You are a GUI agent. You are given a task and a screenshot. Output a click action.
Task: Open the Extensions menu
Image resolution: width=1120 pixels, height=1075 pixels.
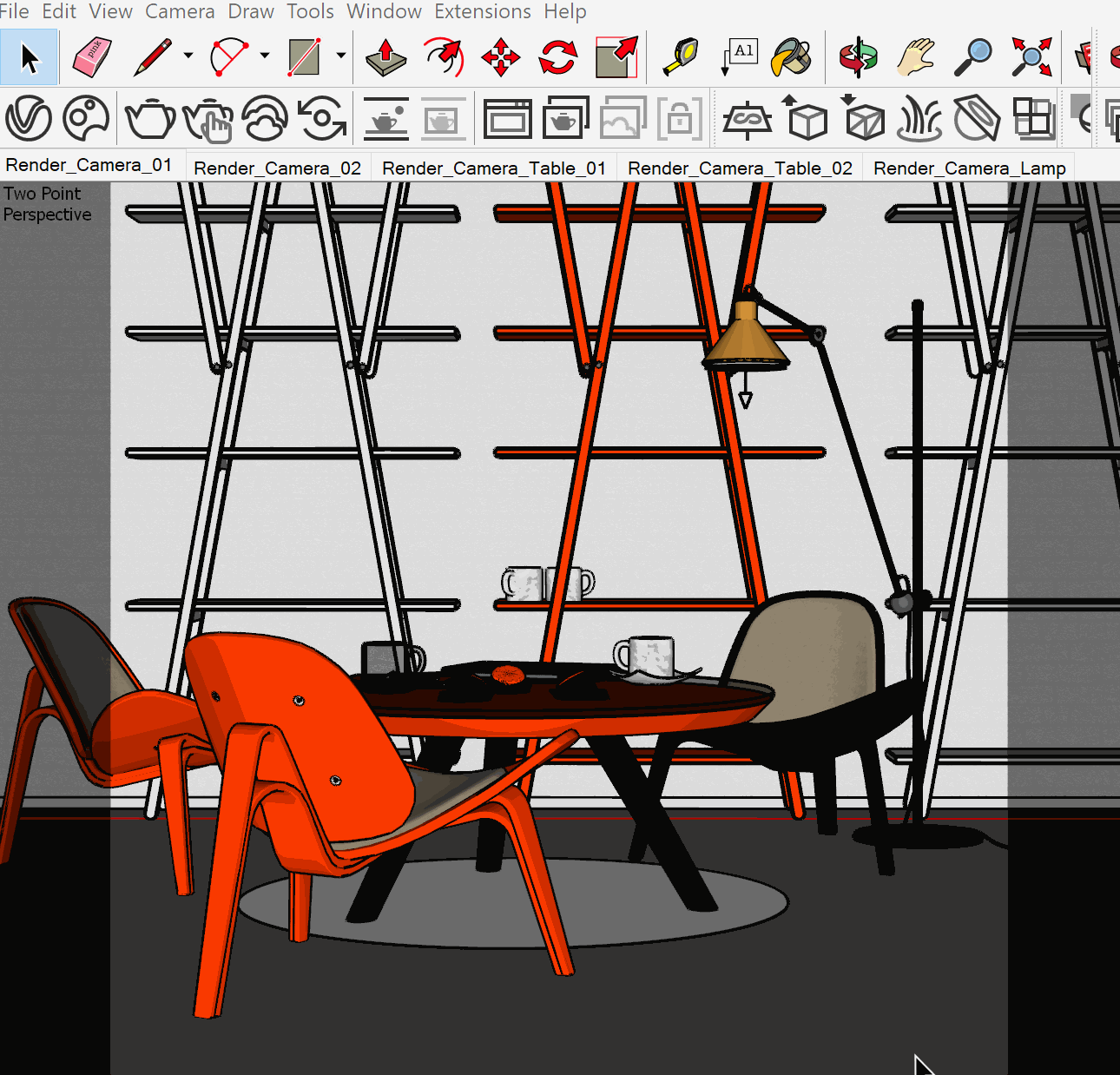click(483, 11)
